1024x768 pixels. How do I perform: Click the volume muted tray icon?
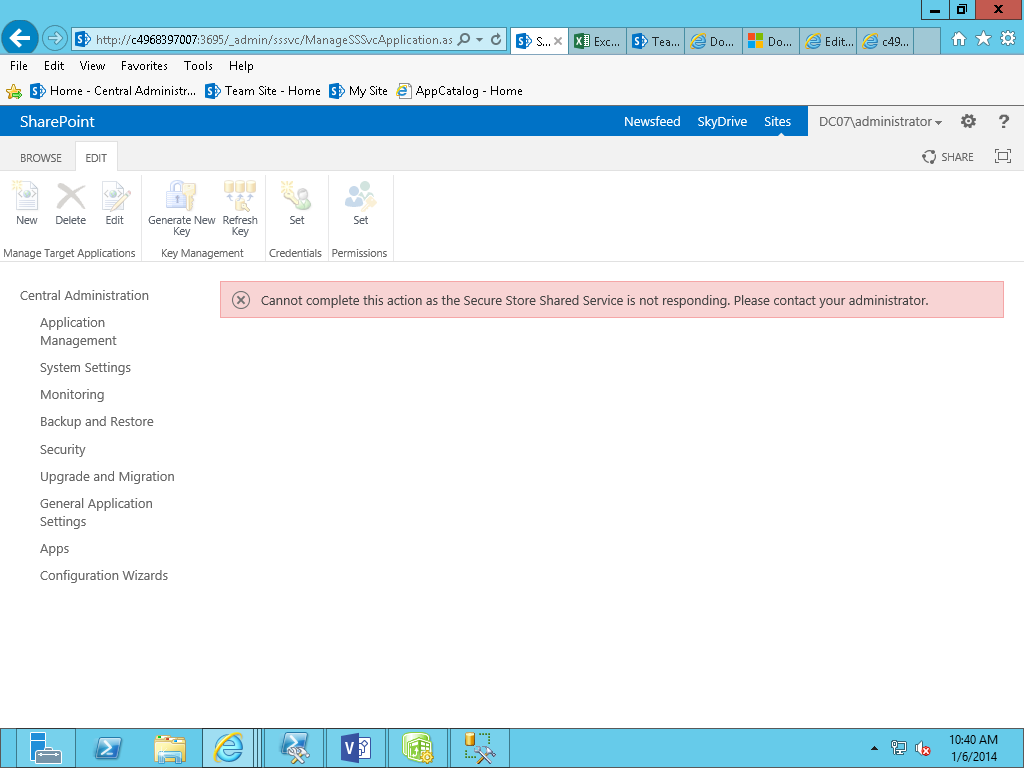[923, 748]
